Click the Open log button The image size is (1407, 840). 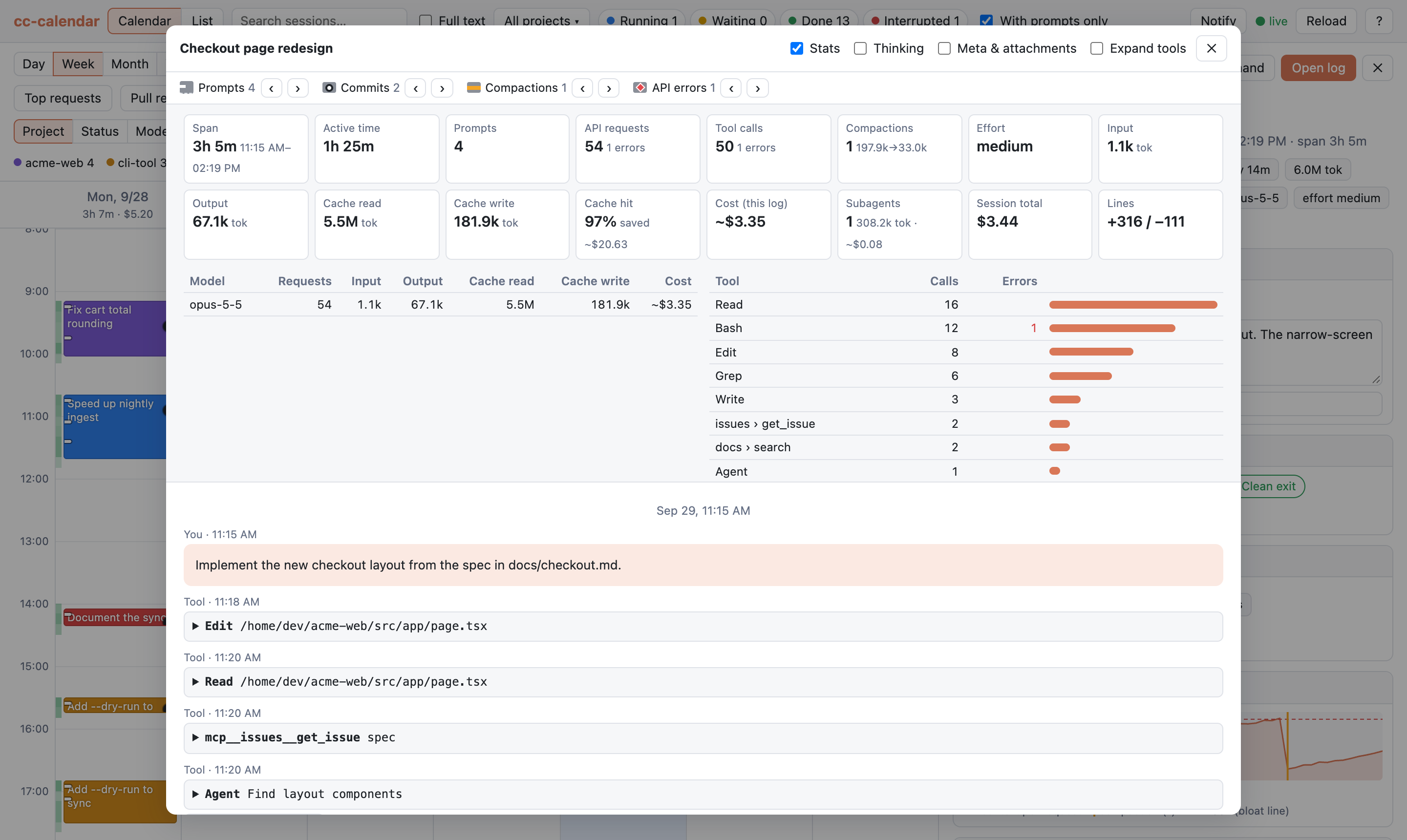[x=1318, y=68]
